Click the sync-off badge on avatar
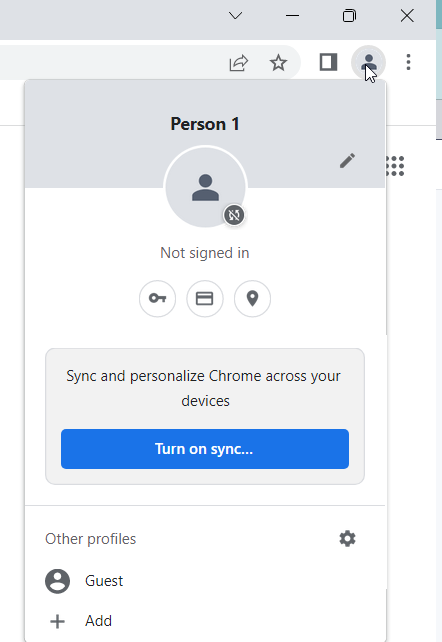This screenshot has height=642, width=442. pos(234,215)
